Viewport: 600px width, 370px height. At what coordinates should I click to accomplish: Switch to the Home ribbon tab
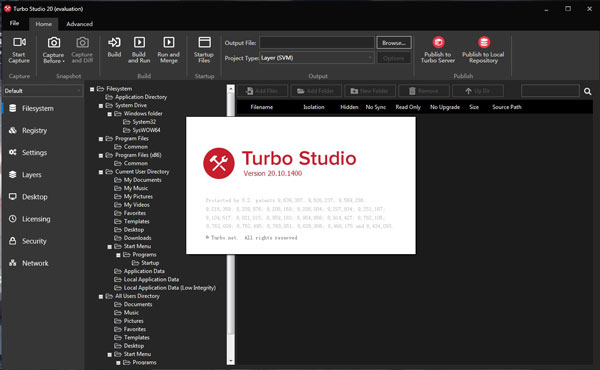click(44, 24)
